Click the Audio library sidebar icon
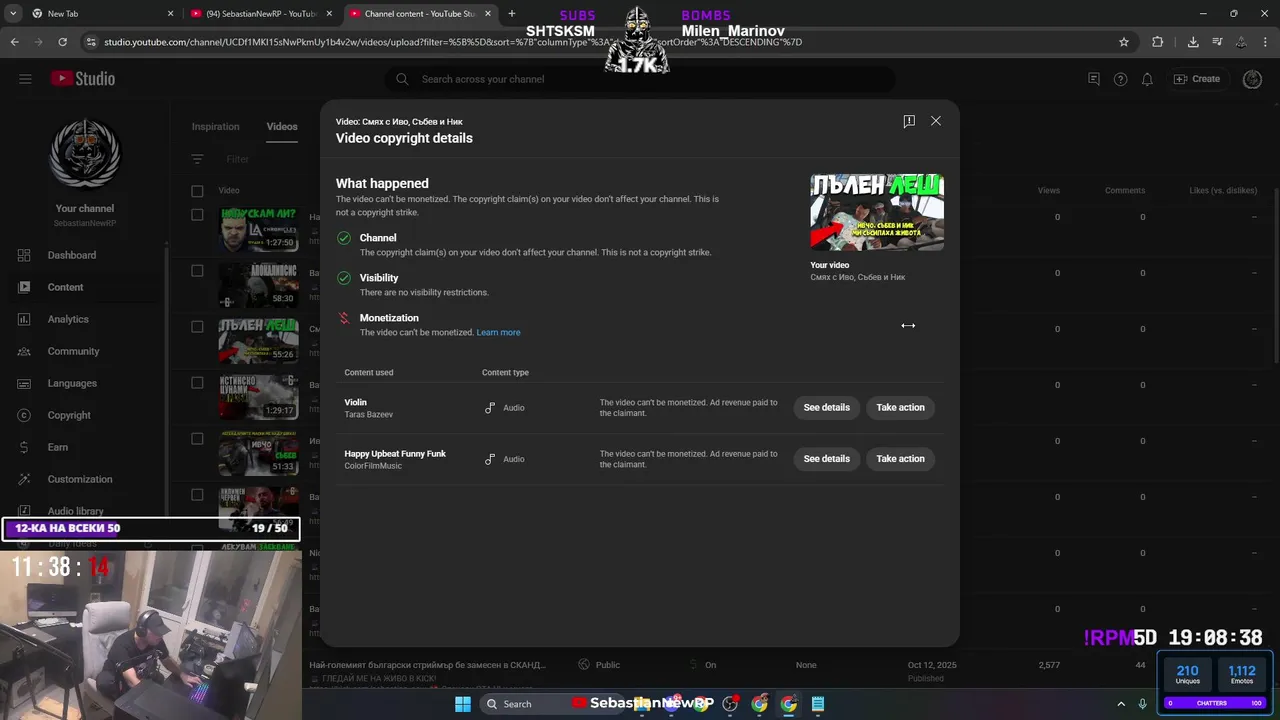 pos(24,510)
